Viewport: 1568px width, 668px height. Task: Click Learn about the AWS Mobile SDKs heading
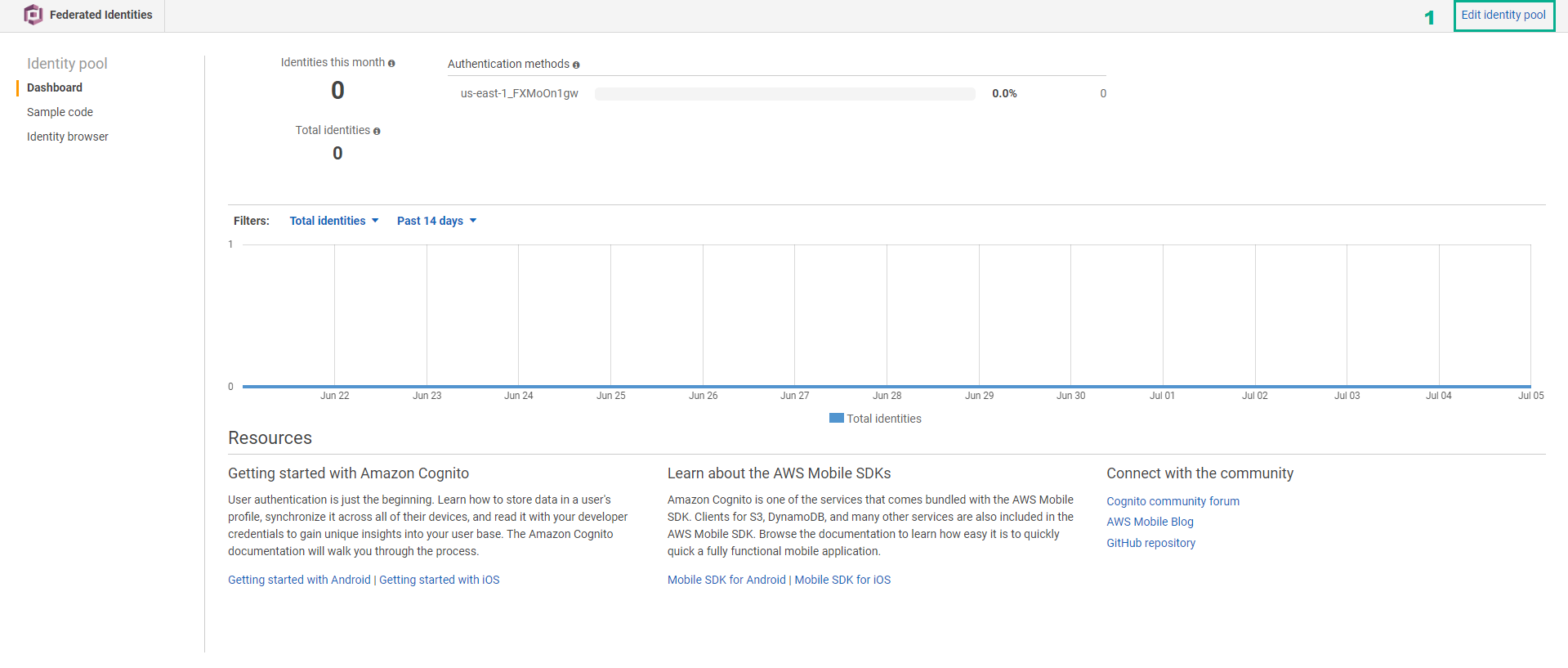point(779,473)
